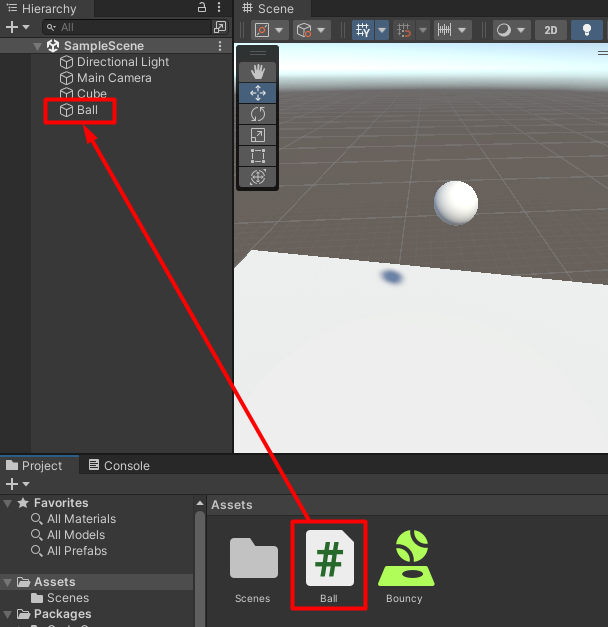Open grid snapping dropdown arrow
The image size is (608, 627).
click(x=423, y=30)
